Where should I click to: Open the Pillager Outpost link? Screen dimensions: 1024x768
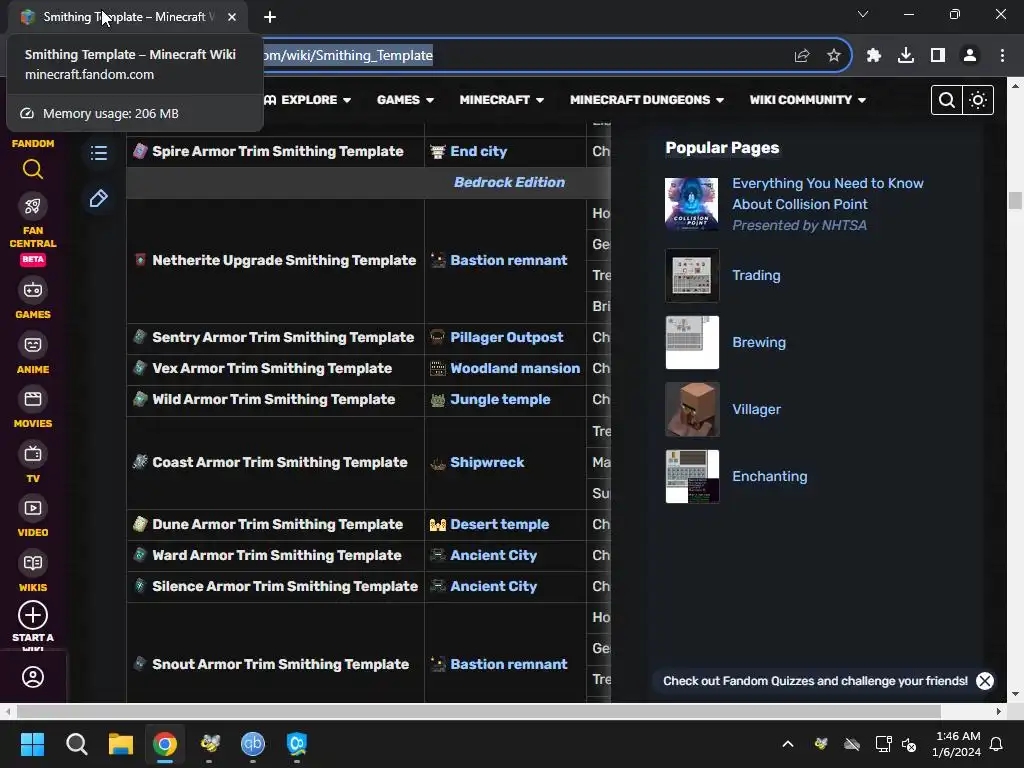(x=506, y=338)
